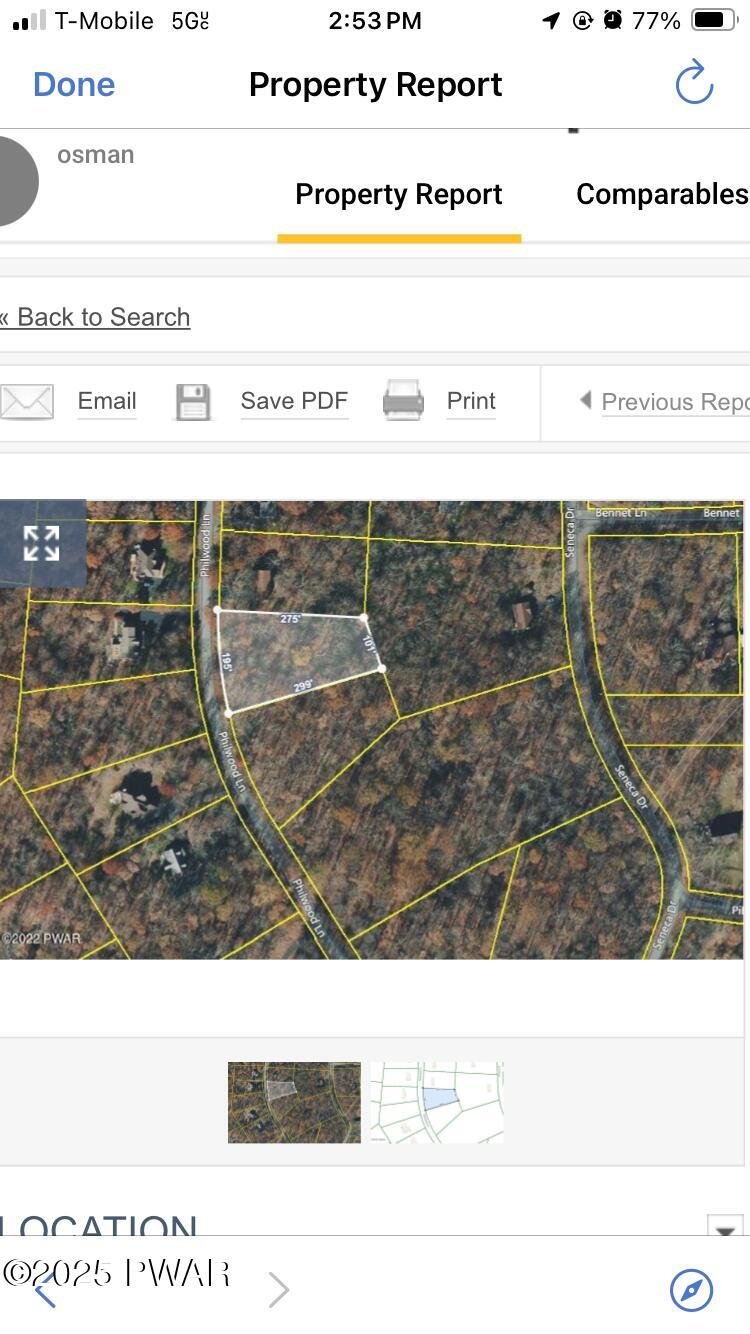The width and height of the screenshot is (750, 1334).
Task: Select the parcel outline map thumbnail
Action: [x=437, y=1102]
